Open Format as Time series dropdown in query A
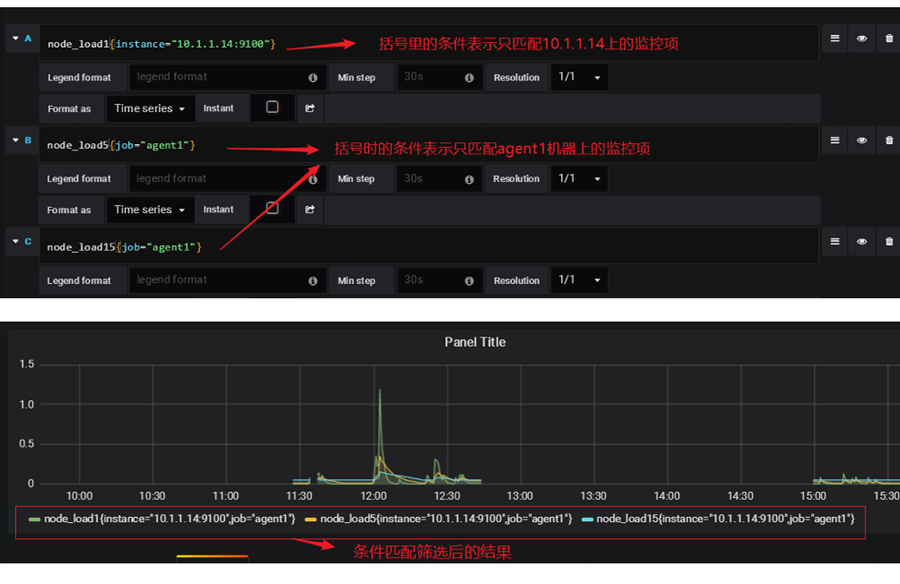 [150, 108]
